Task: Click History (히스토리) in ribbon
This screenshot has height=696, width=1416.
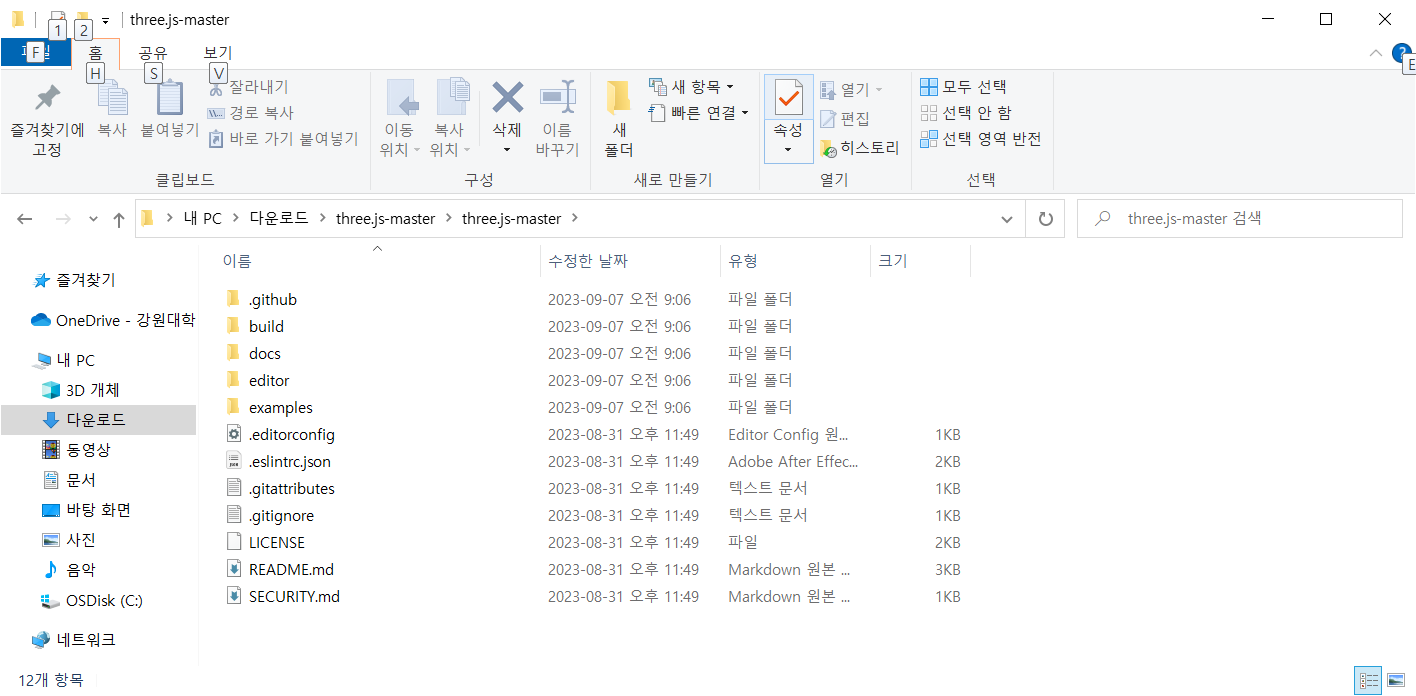Action: (x=860, y=148)
